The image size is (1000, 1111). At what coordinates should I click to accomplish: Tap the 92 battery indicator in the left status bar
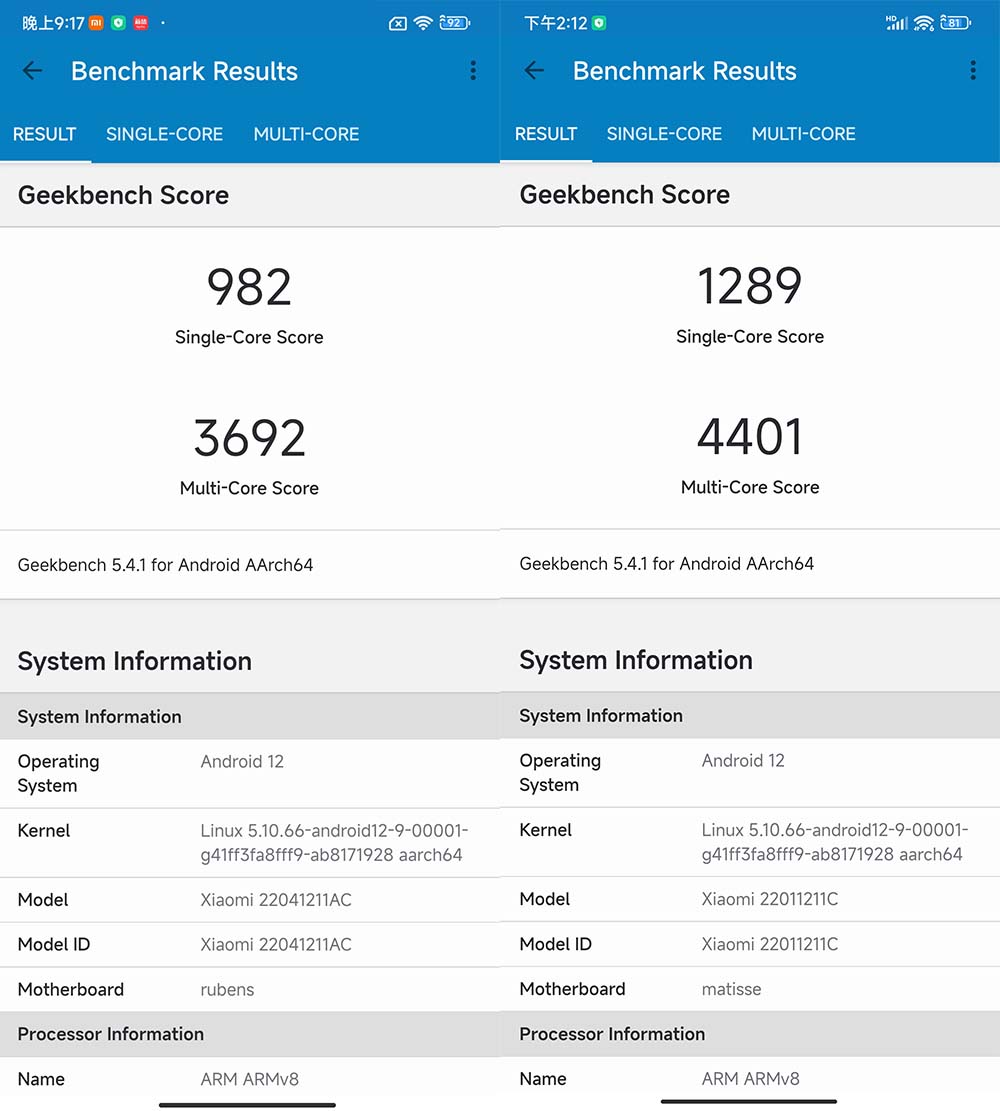(x=454, y=23)
